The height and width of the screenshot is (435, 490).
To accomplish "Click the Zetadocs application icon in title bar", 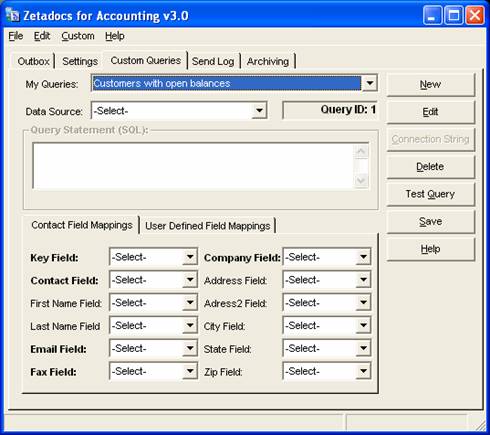I will [13, 15].
